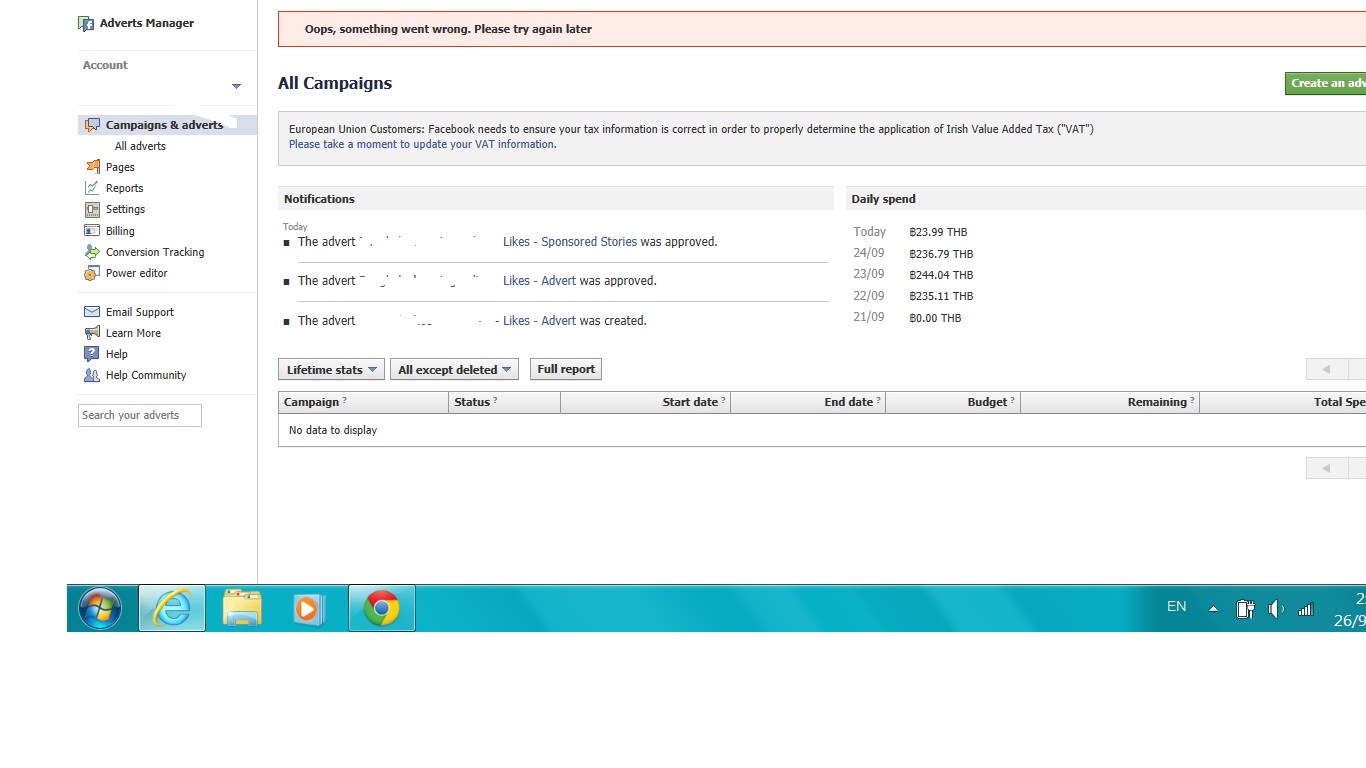The width and height of the screenshot is (1366, 768).
Task: Open Billing from the sidebar
Action: point(120,231)
